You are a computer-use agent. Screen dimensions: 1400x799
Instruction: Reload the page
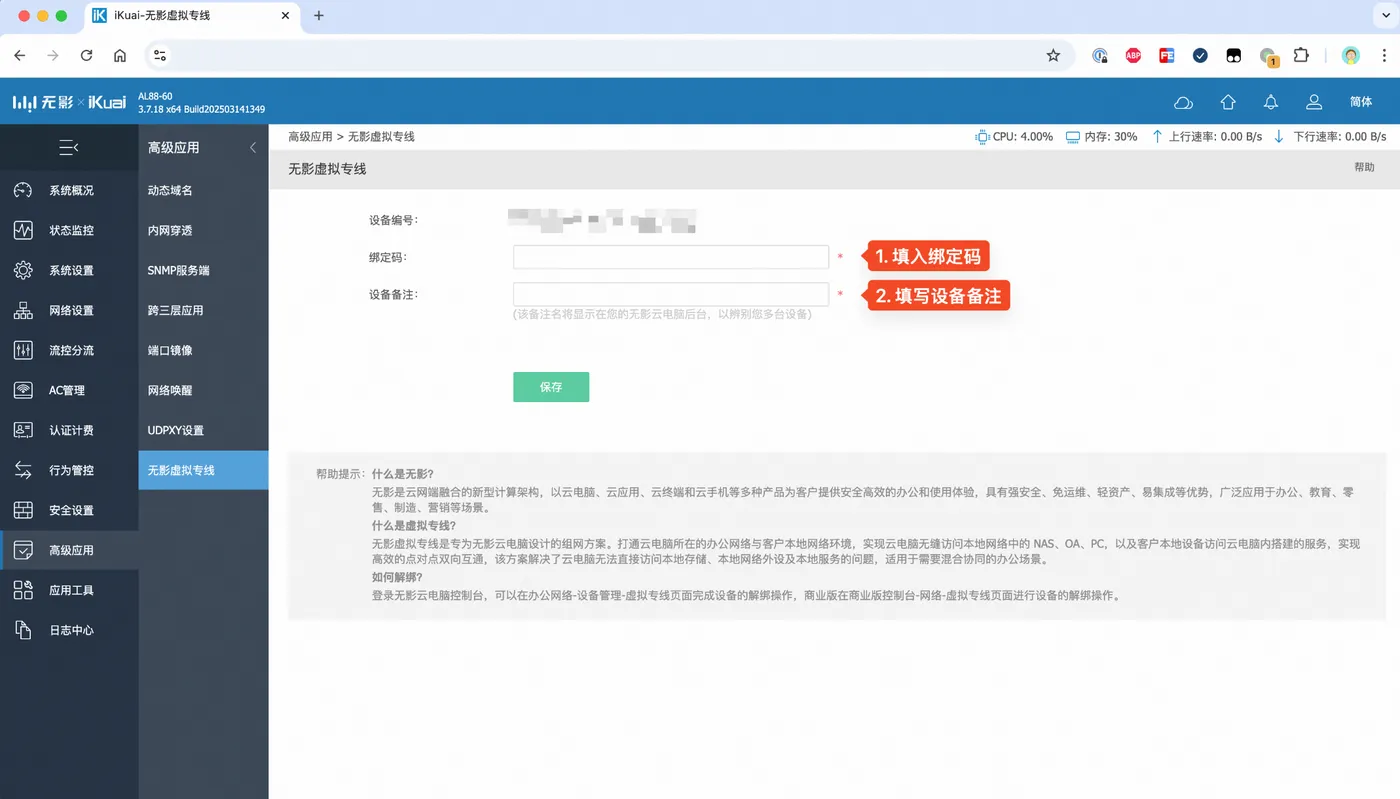87,56
